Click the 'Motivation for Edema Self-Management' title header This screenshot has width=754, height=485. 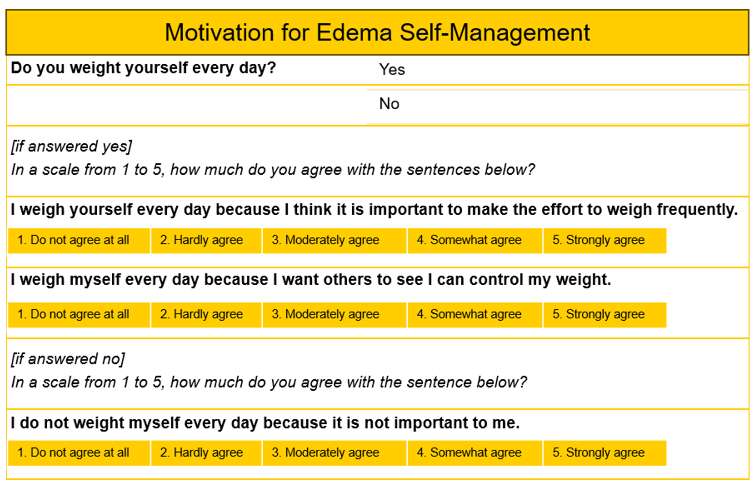coord(377,32)
